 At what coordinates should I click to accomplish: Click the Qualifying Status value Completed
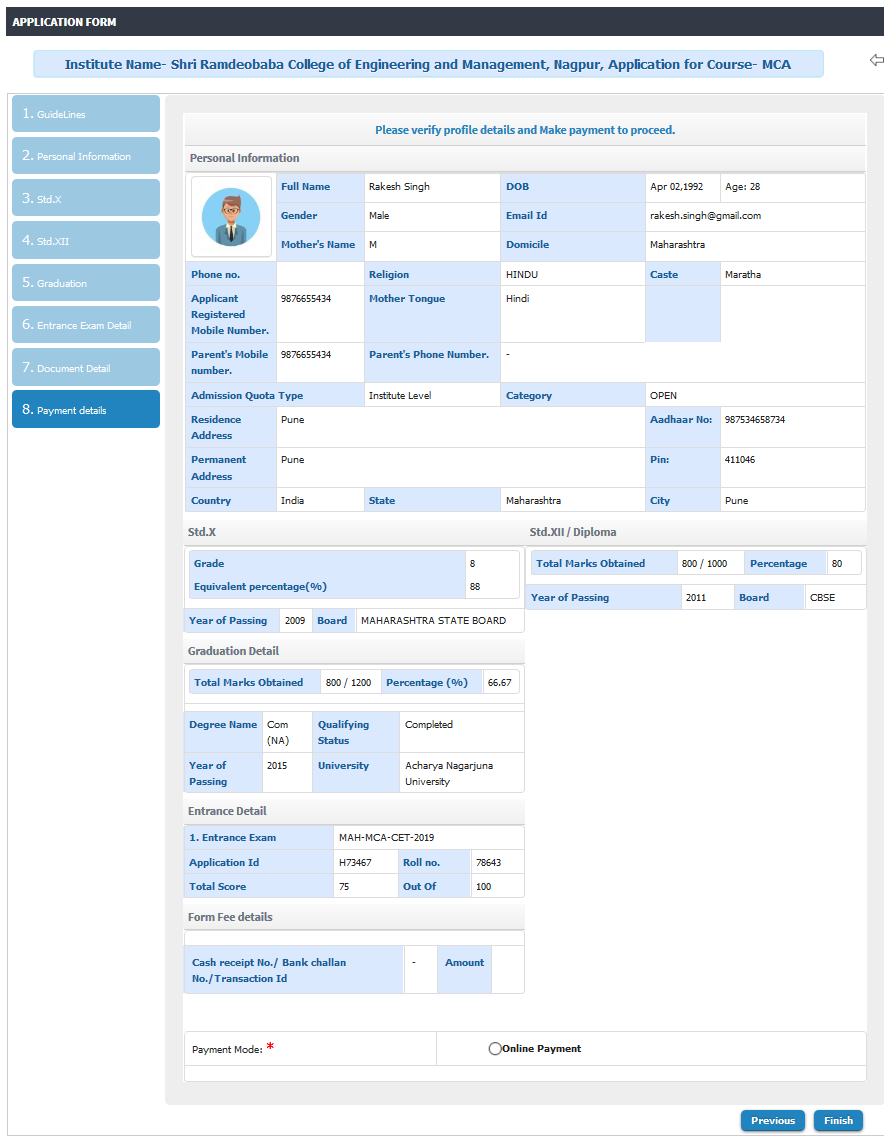click(x=429, y=725)
